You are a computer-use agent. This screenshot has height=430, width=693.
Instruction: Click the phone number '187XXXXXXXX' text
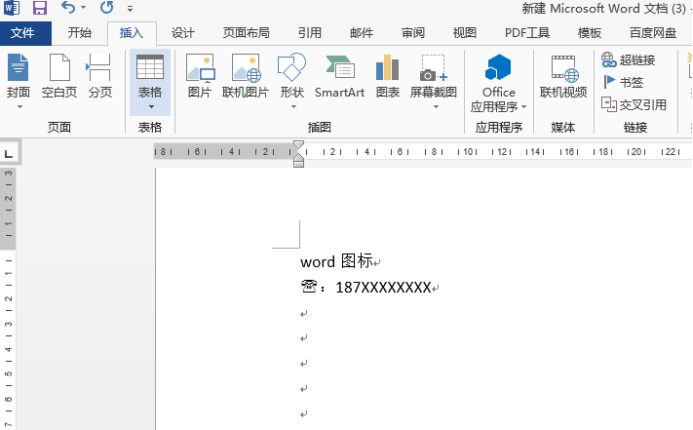tap(383, 287)
